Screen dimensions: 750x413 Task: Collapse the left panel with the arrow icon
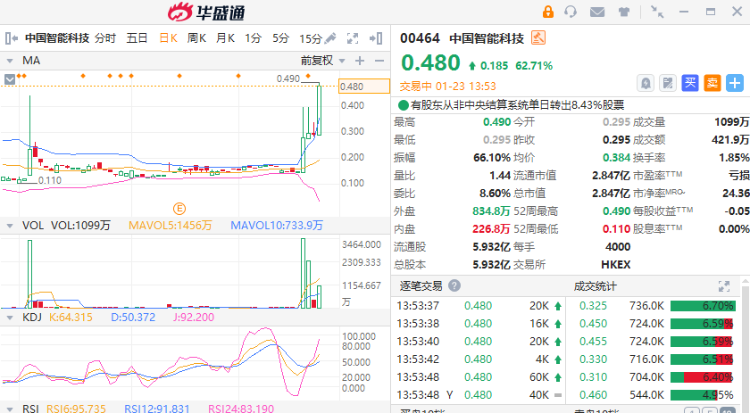click(x=11, y=38)
